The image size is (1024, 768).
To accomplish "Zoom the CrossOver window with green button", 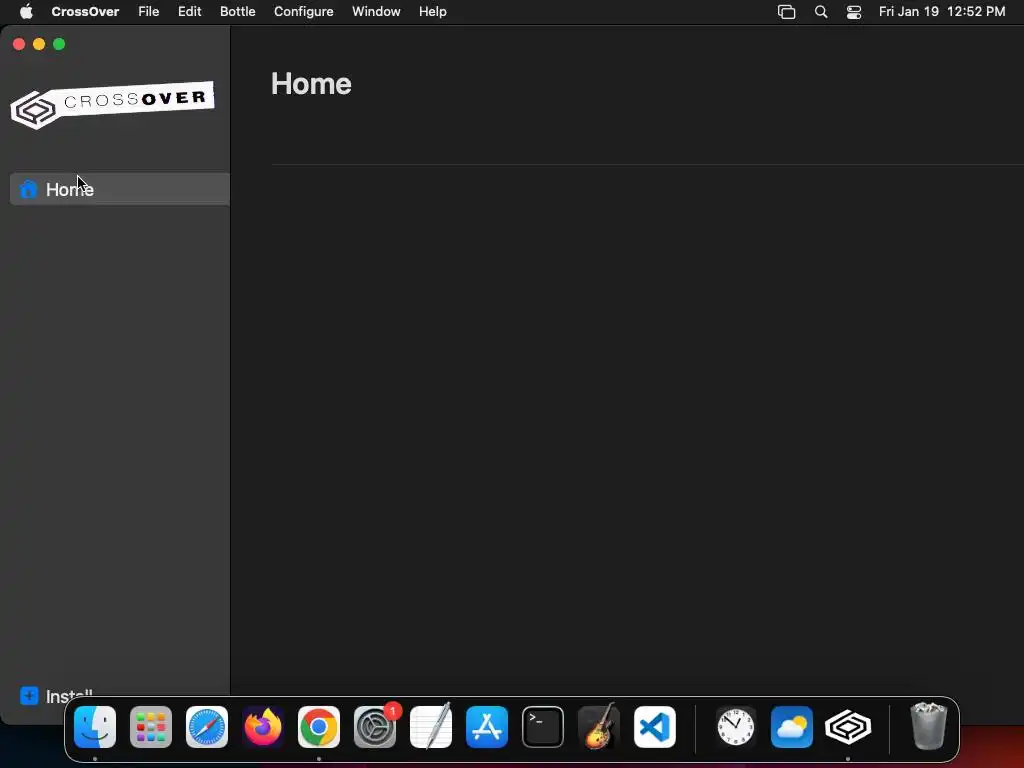I will 59,44.
